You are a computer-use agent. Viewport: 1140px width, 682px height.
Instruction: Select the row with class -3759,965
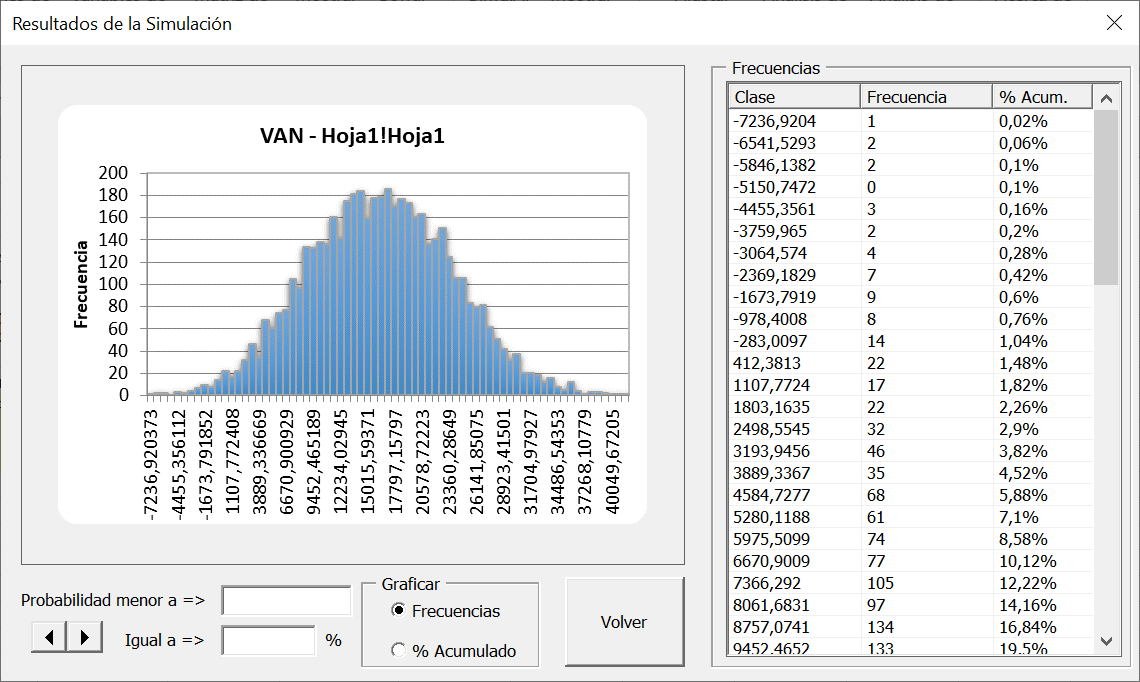[911, 231]
